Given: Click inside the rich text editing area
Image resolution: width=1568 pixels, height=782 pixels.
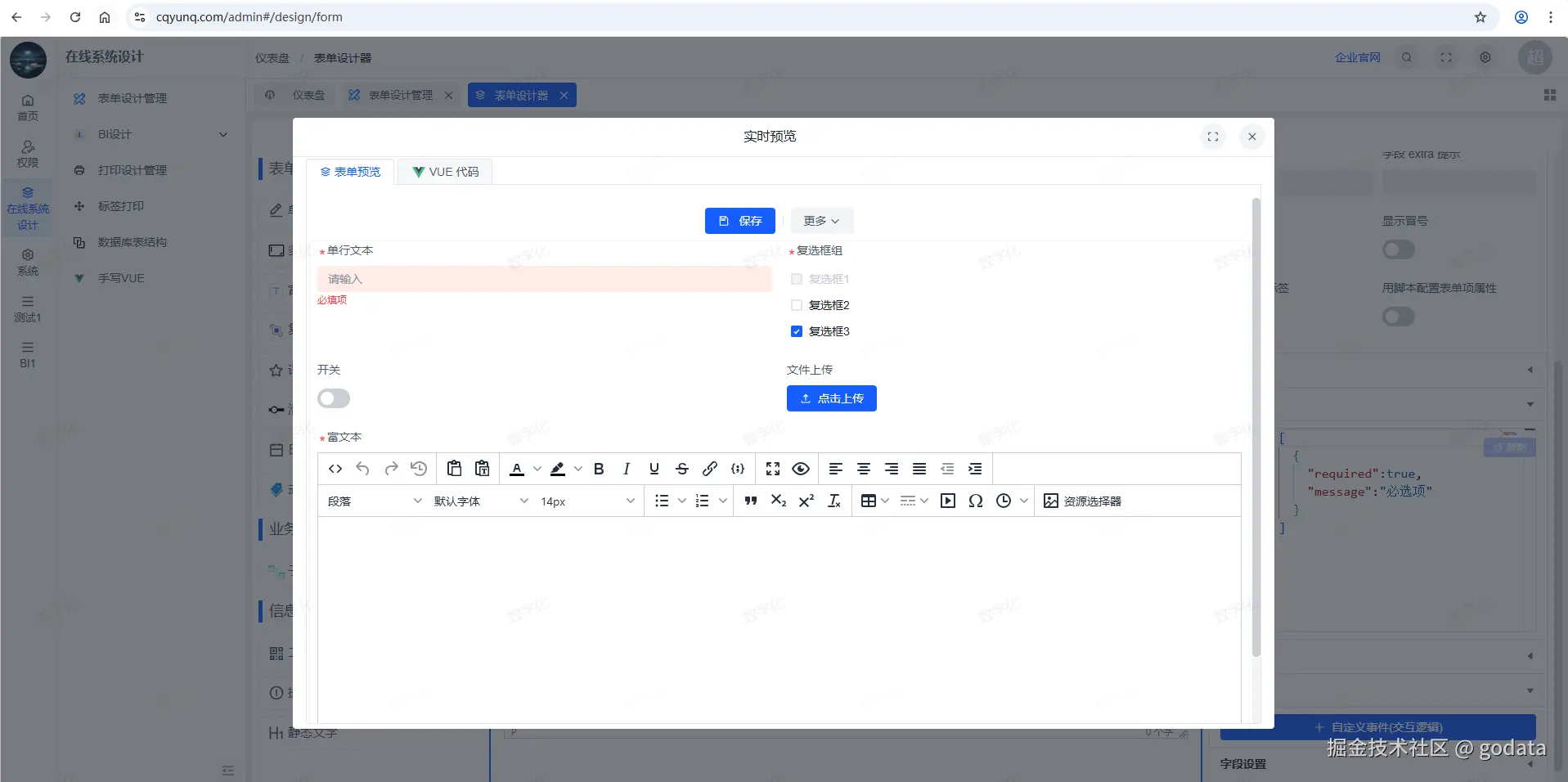Looking at the screenshot, I should [x=780, y=619].
